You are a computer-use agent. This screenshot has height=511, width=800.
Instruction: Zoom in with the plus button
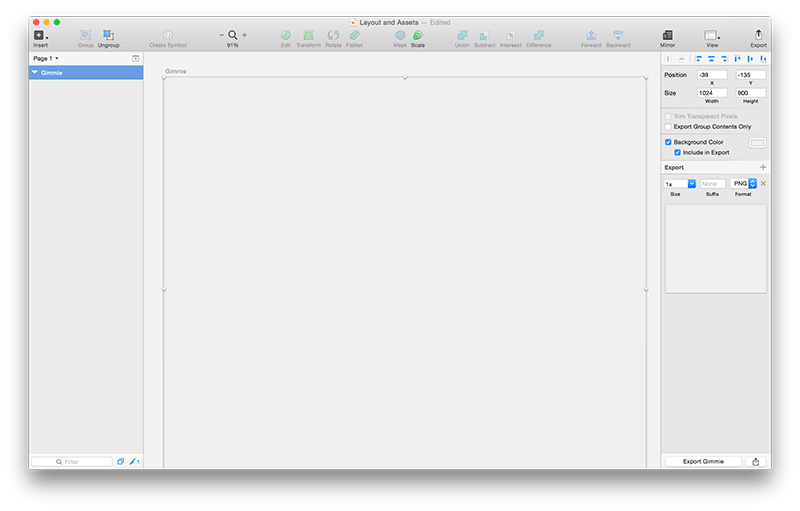point(245,35)
